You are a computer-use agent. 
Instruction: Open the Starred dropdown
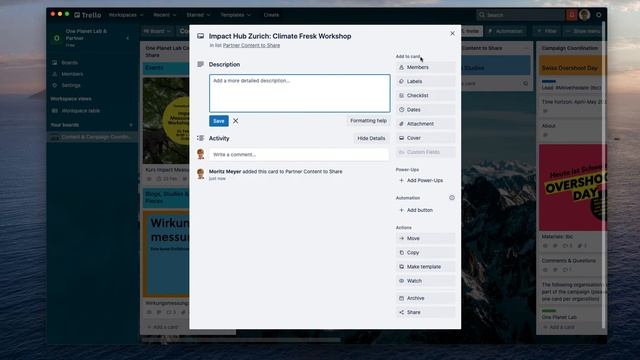pyautogui.click(x=198, y=15)
